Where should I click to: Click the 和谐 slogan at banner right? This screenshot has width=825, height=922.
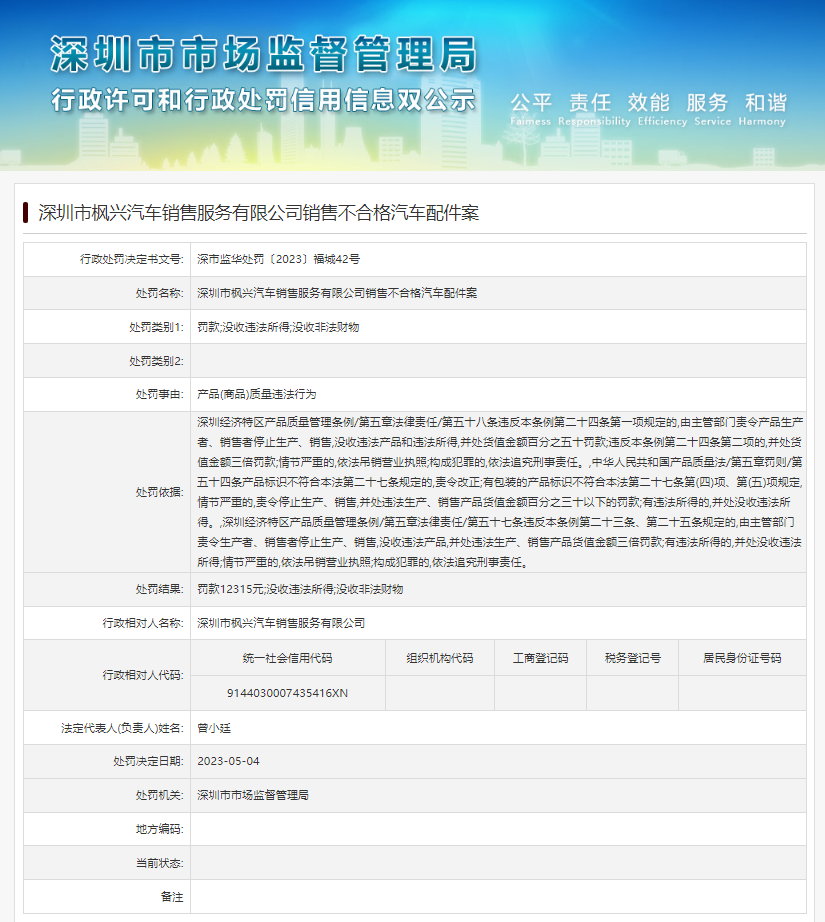click(x=763, y=101)
